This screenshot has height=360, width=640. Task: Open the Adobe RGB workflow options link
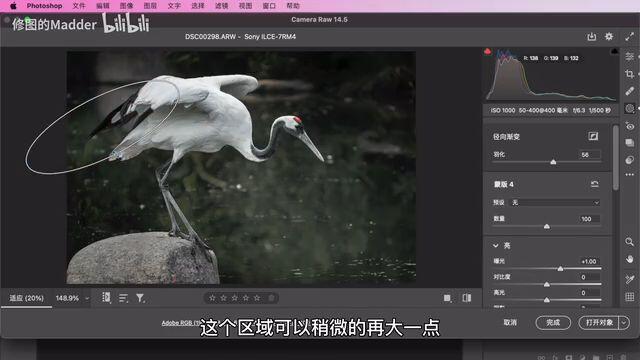181,323
